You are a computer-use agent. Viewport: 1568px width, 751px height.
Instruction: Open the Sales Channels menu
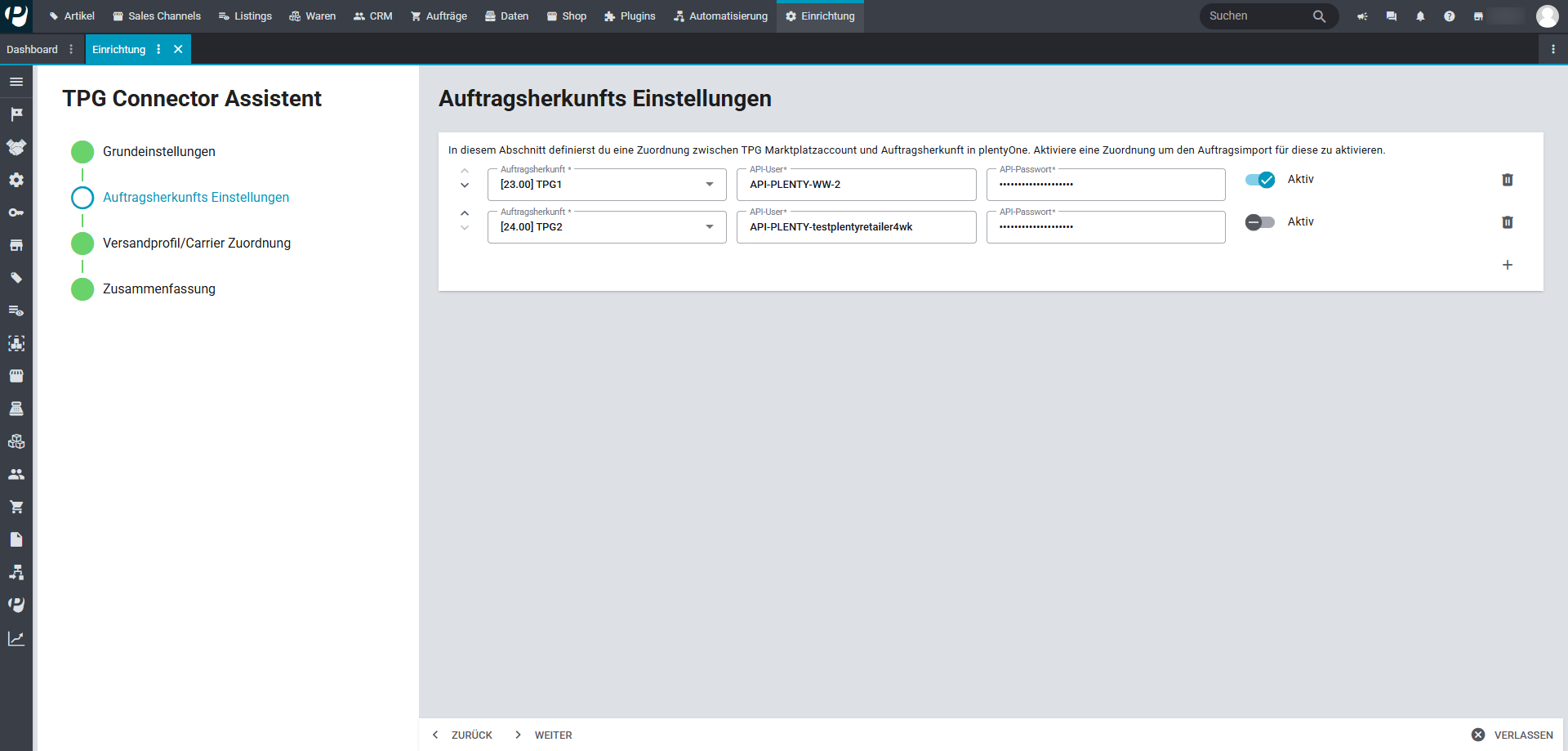(157, 16)
